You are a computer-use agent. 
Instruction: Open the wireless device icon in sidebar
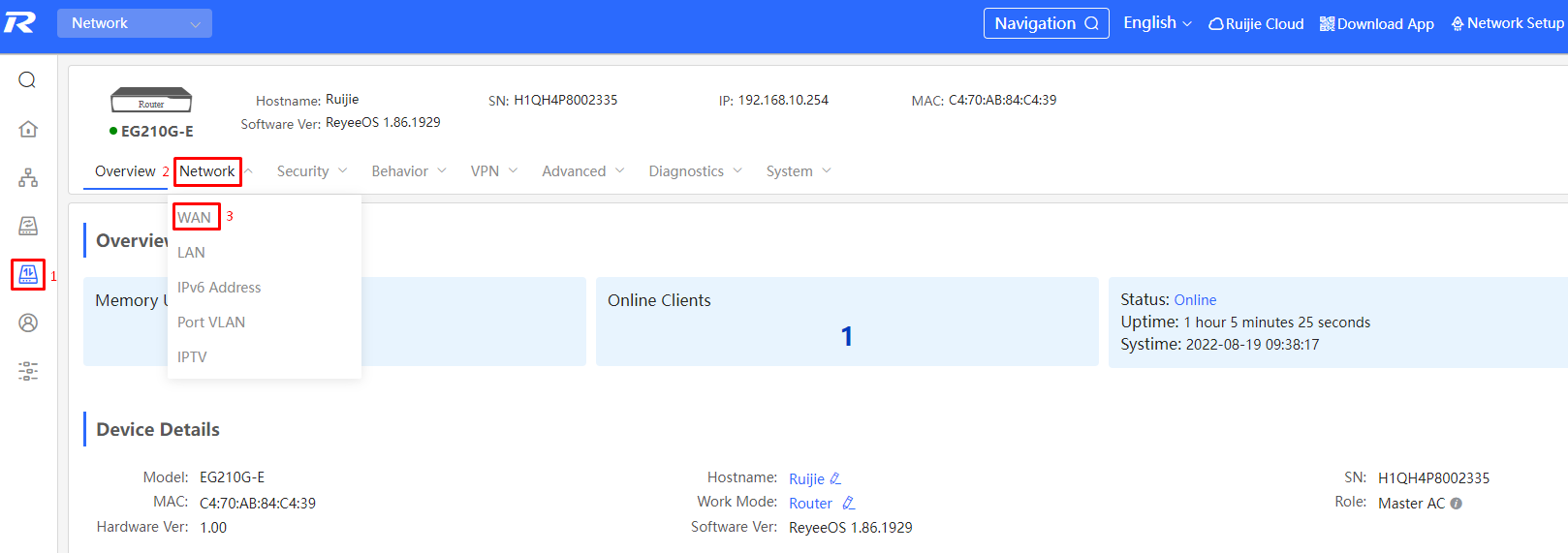(x=28, y=226)
